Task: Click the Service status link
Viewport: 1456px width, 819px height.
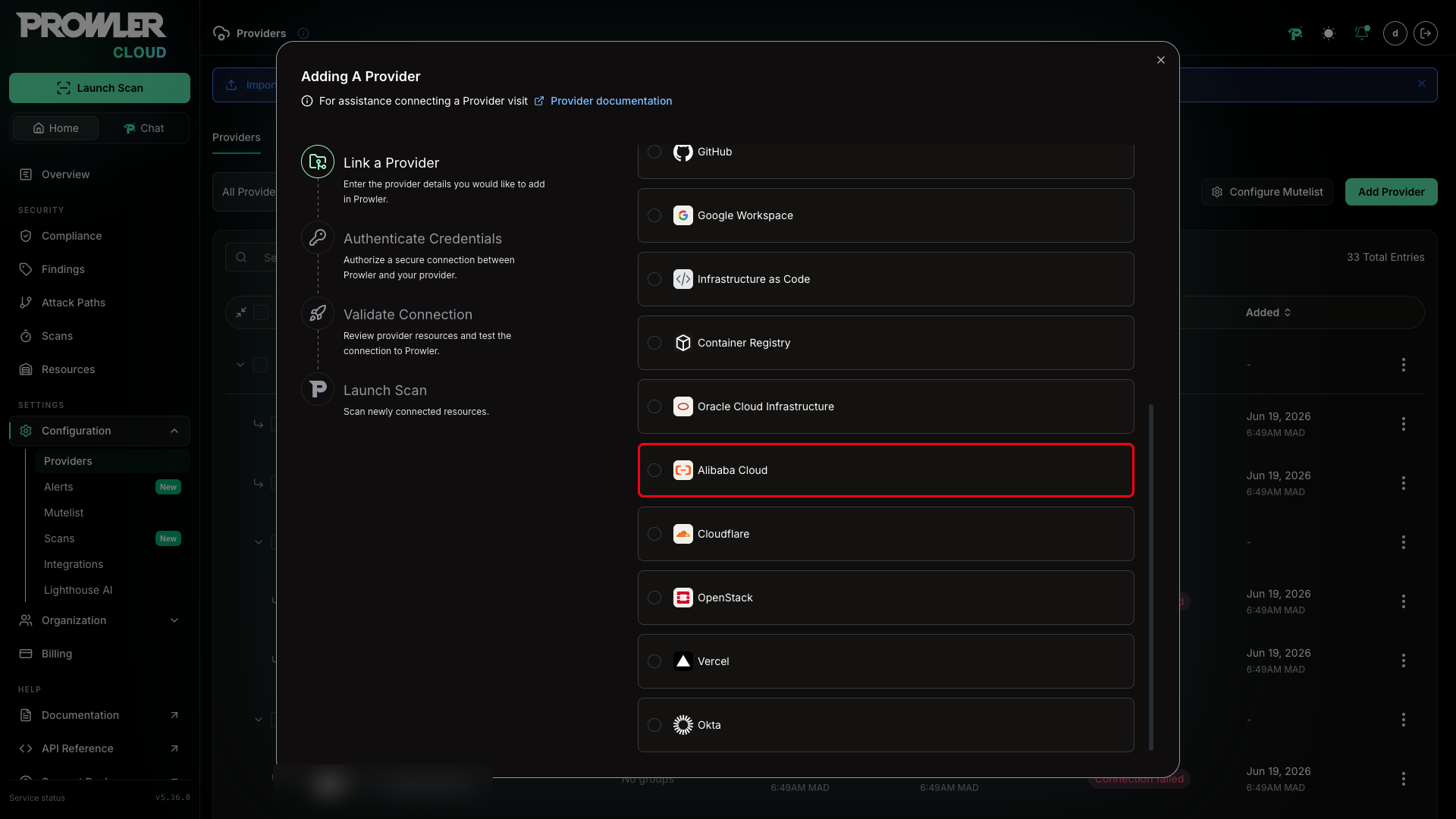Action: coord(37,798)
